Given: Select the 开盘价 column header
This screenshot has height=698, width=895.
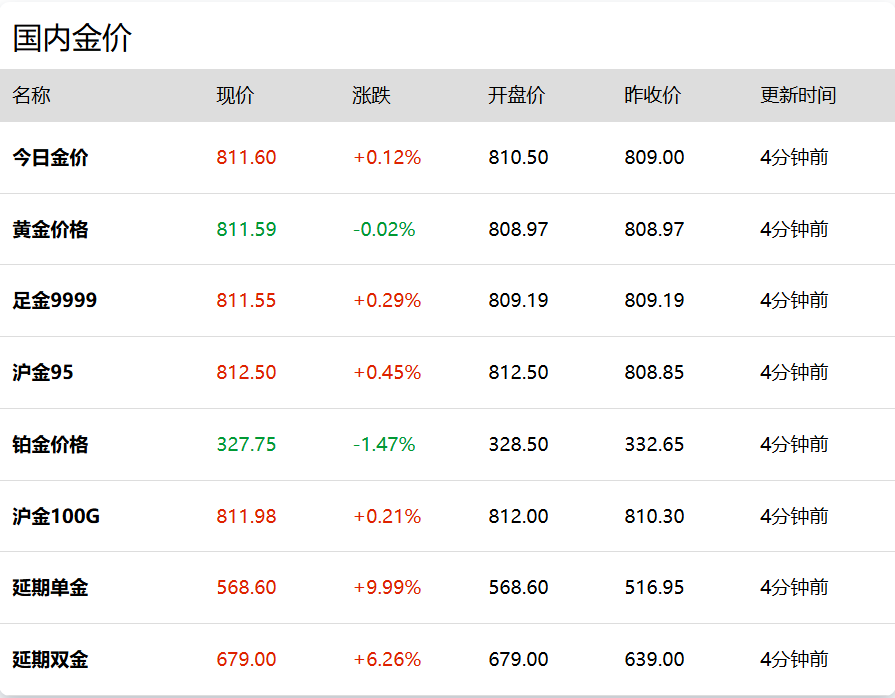Looking at the screenshot, I should tap(516, 96).
